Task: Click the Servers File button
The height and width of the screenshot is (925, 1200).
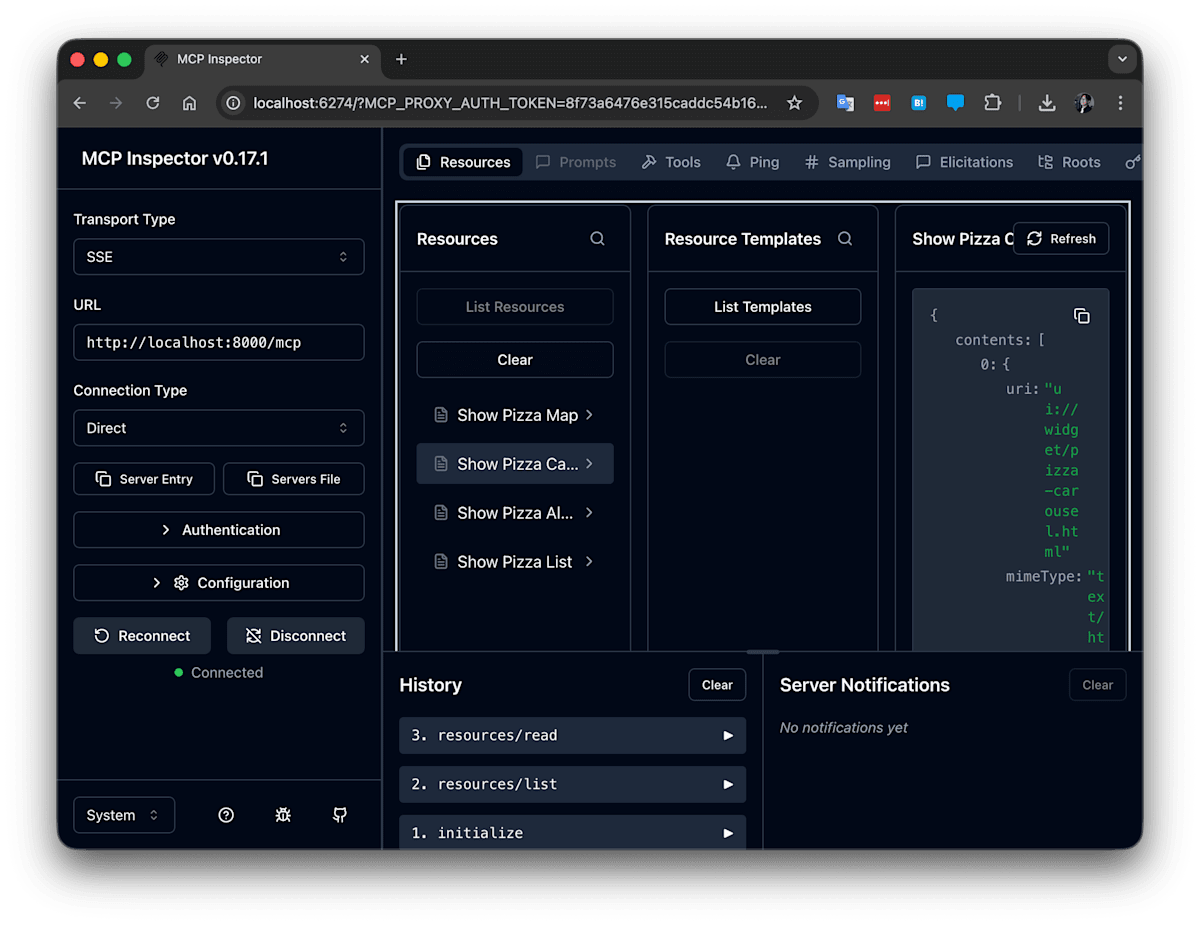Action: point(294,479)
